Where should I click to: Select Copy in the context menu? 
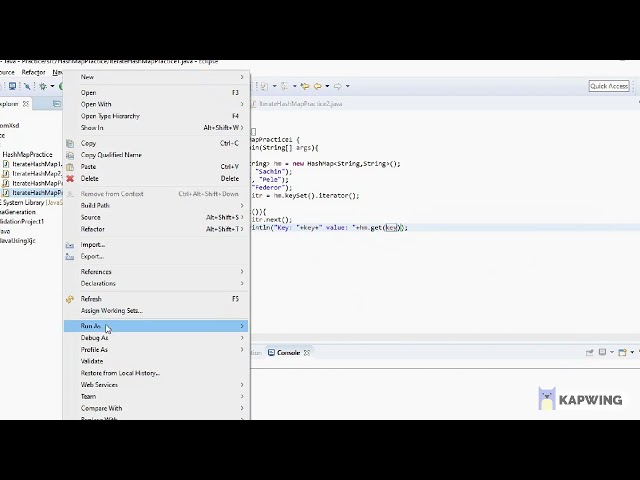(x=156, y=143)
